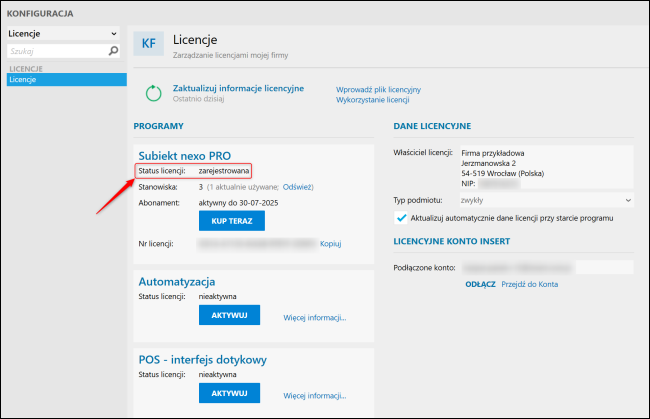Click Odśwież link next to Stanowiska
Screen dimensions: 650x419
pyautogui.click(x=297, y=187)
